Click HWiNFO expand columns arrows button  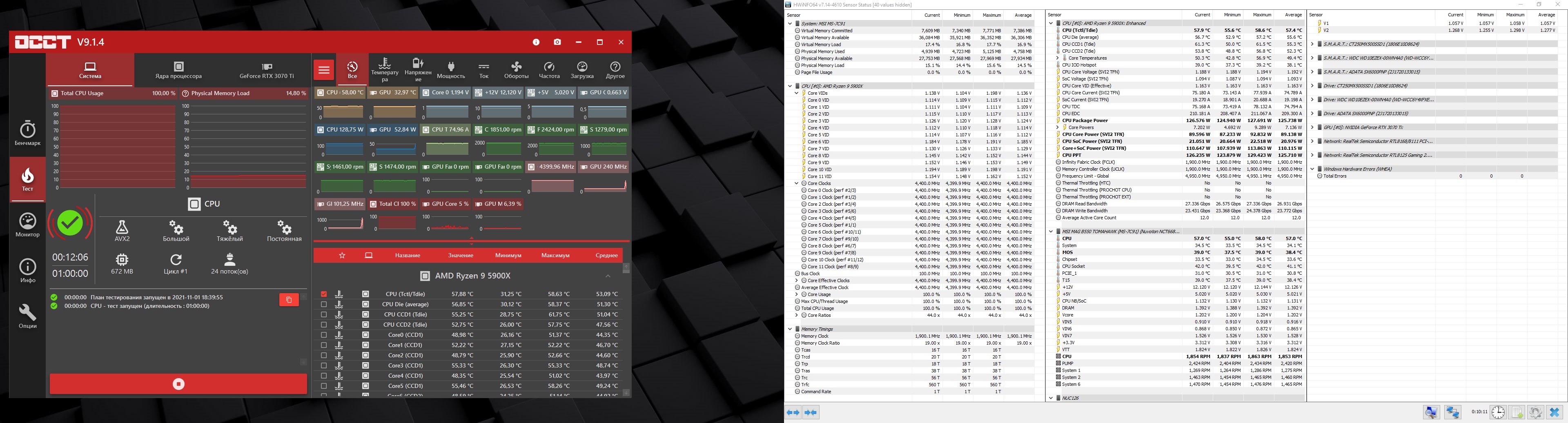pos(793,413)
